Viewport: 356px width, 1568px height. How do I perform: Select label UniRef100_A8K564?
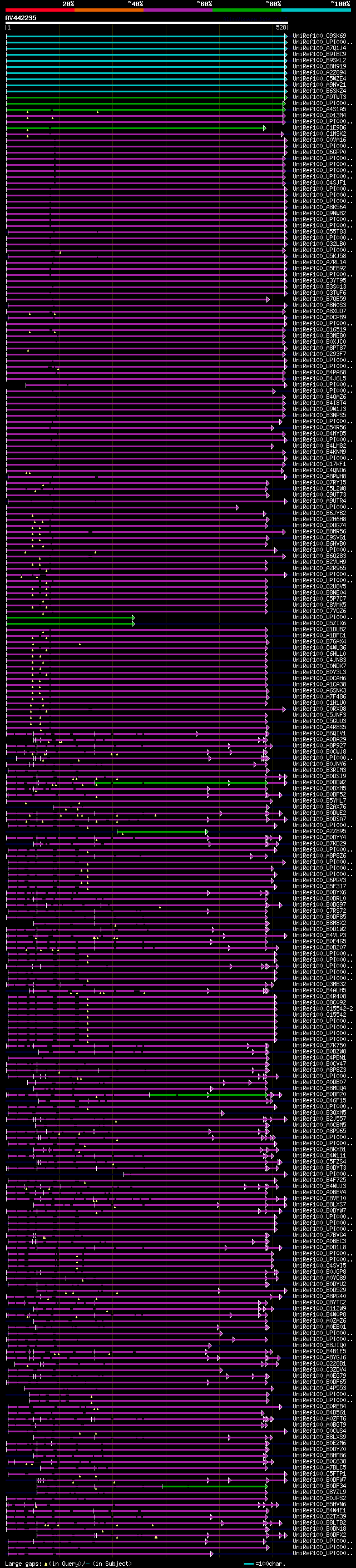pyautogui.click(x=319, y=207)
